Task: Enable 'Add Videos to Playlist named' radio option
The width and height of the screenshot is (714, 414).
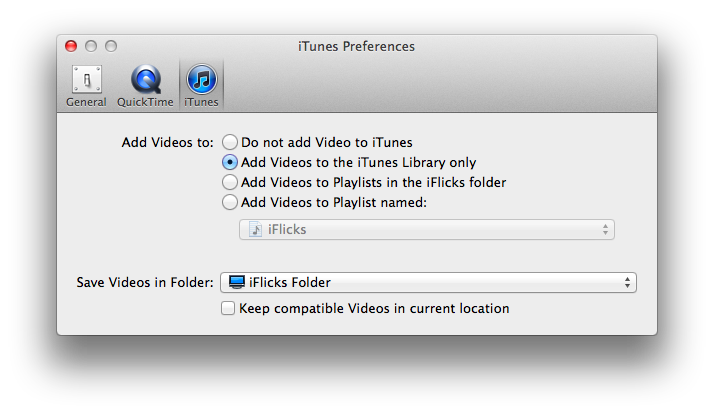Action: click(x=230, y=202)
